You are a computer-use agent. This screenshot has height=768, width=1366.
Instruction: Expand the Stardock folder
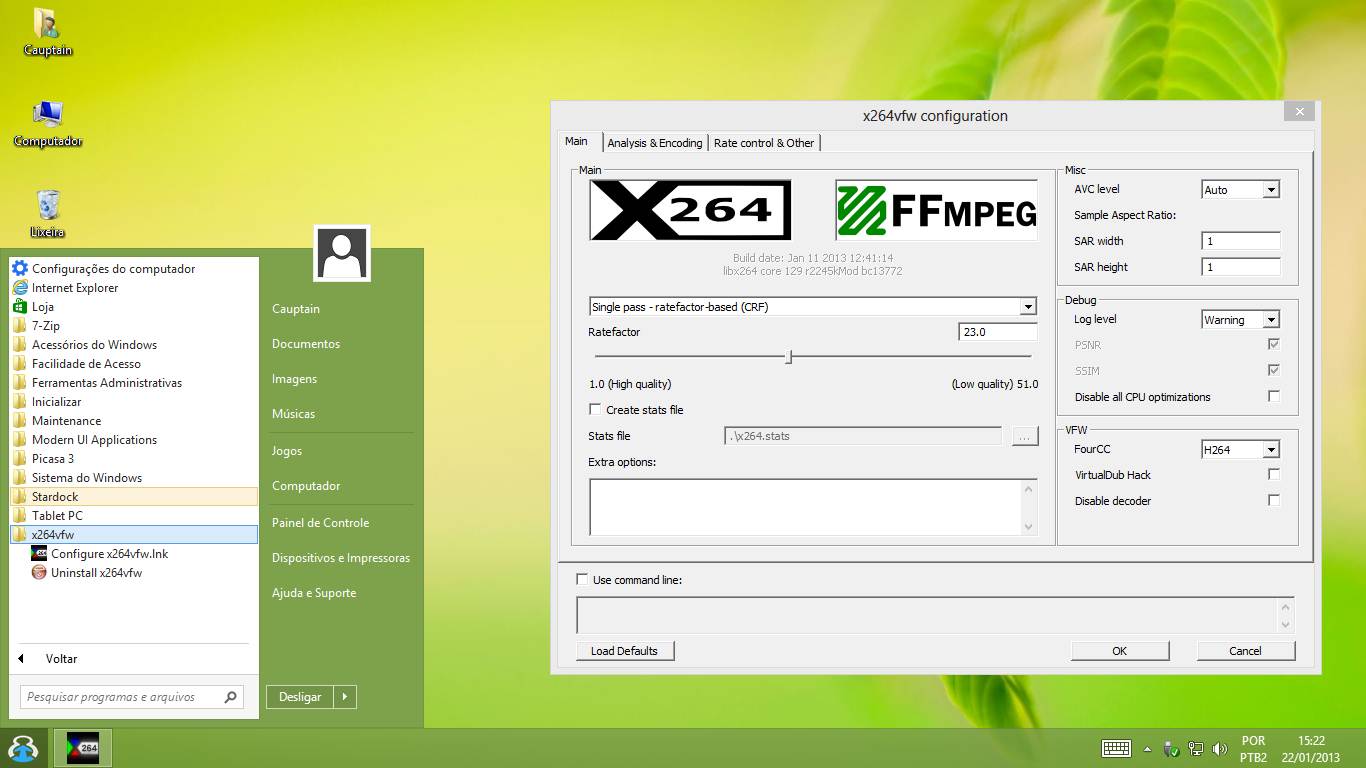[x=134, y=497]
